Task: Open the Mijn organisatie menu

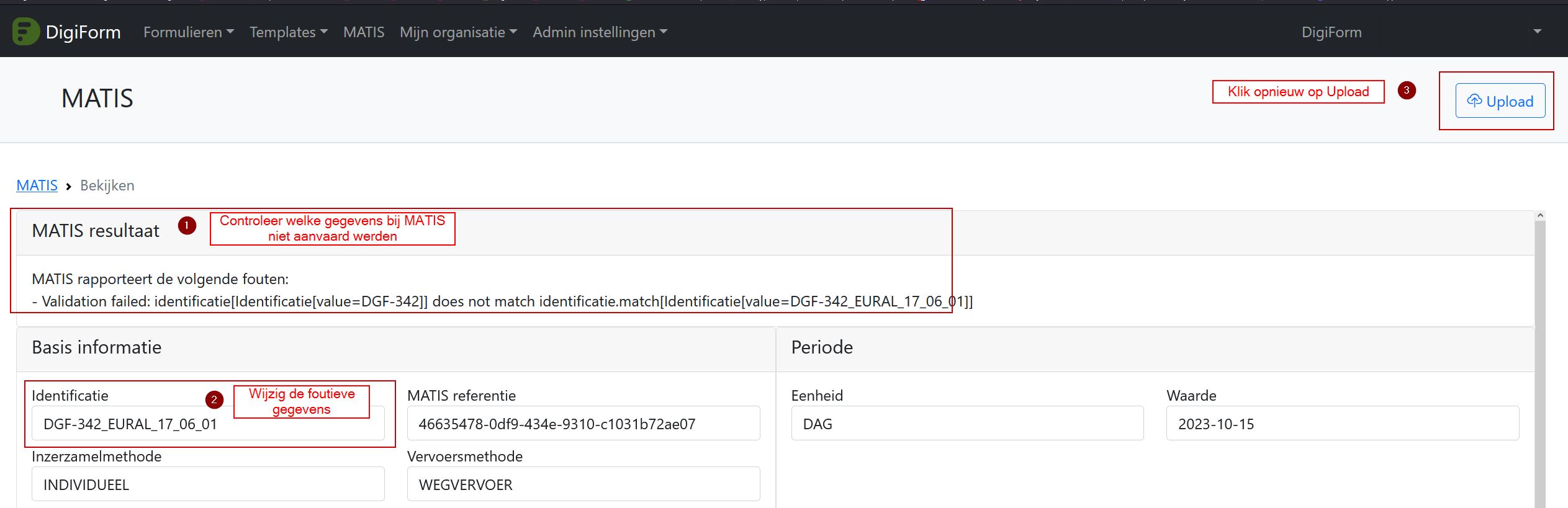Action: pos(457,32)
